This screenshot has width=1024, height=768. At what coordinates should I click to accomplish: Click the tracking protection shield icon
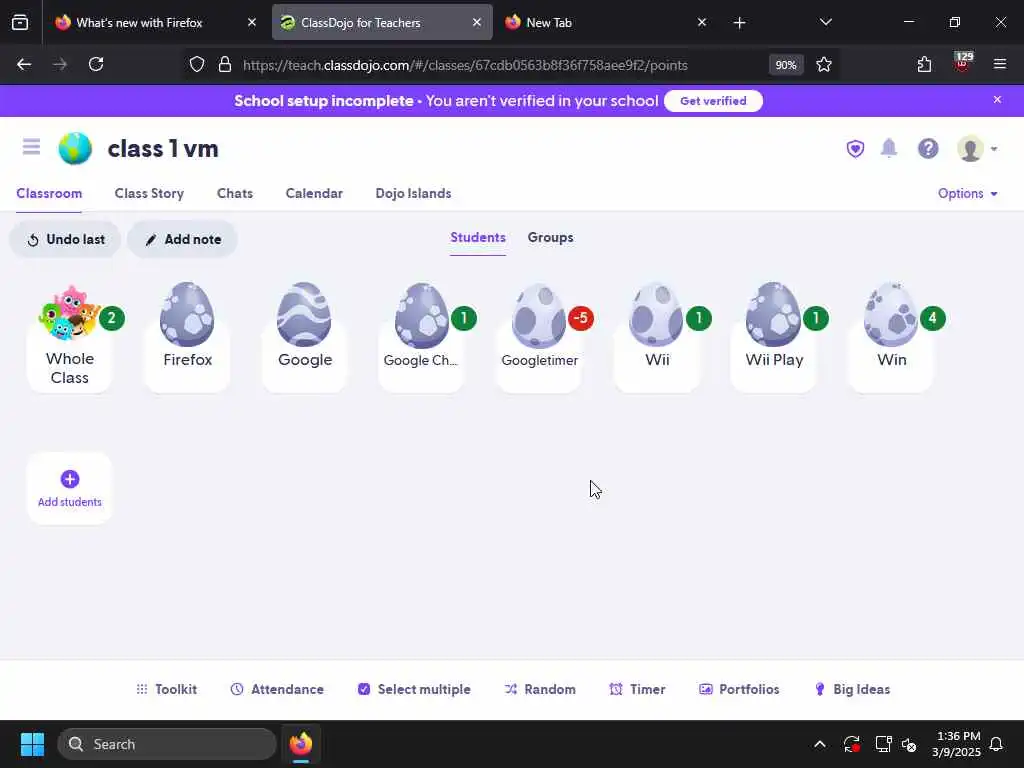[197, 65]
